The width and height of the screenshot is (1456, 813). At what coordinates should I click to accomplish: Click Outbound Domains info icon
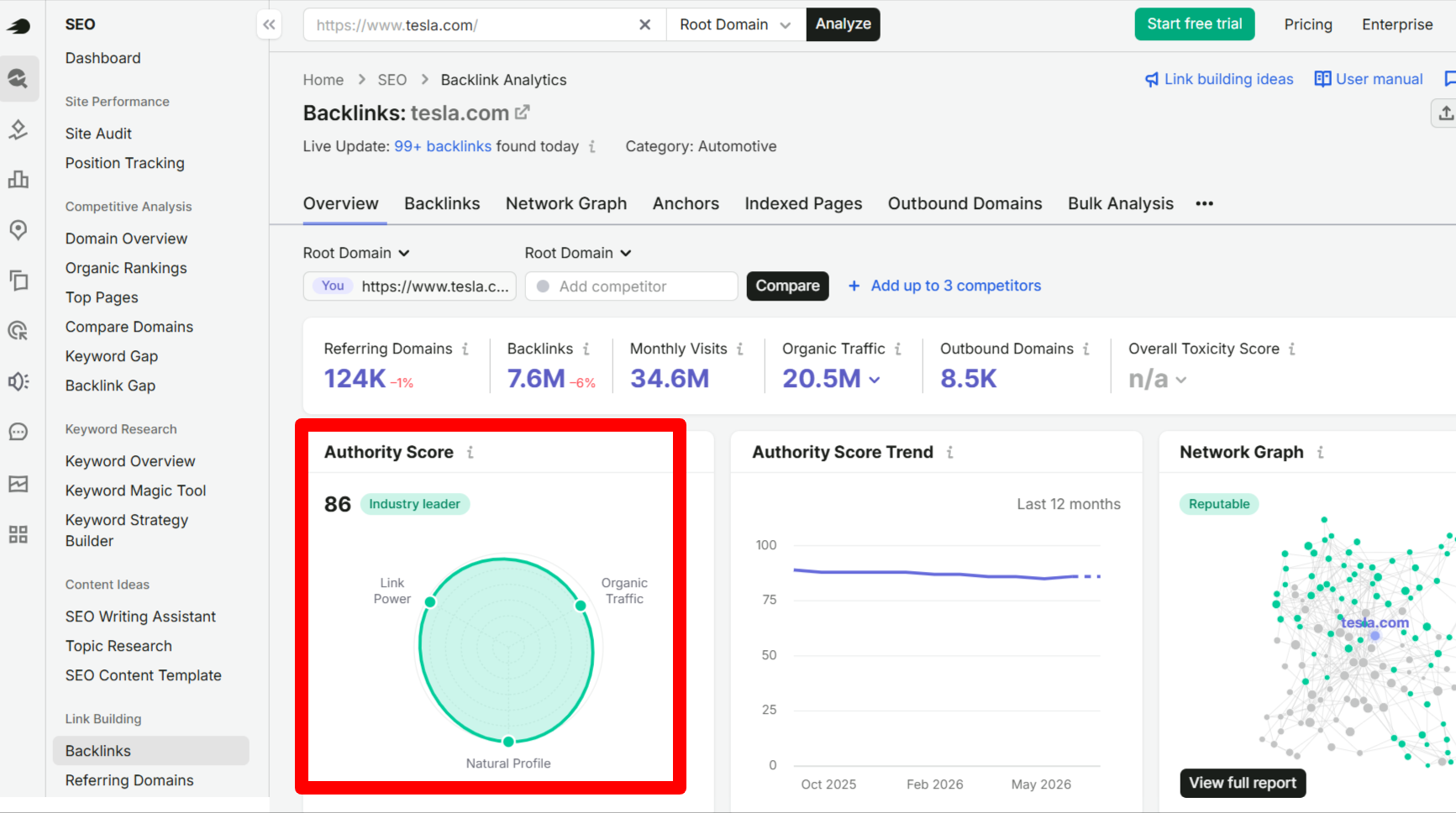click(x=1086, y=349)
